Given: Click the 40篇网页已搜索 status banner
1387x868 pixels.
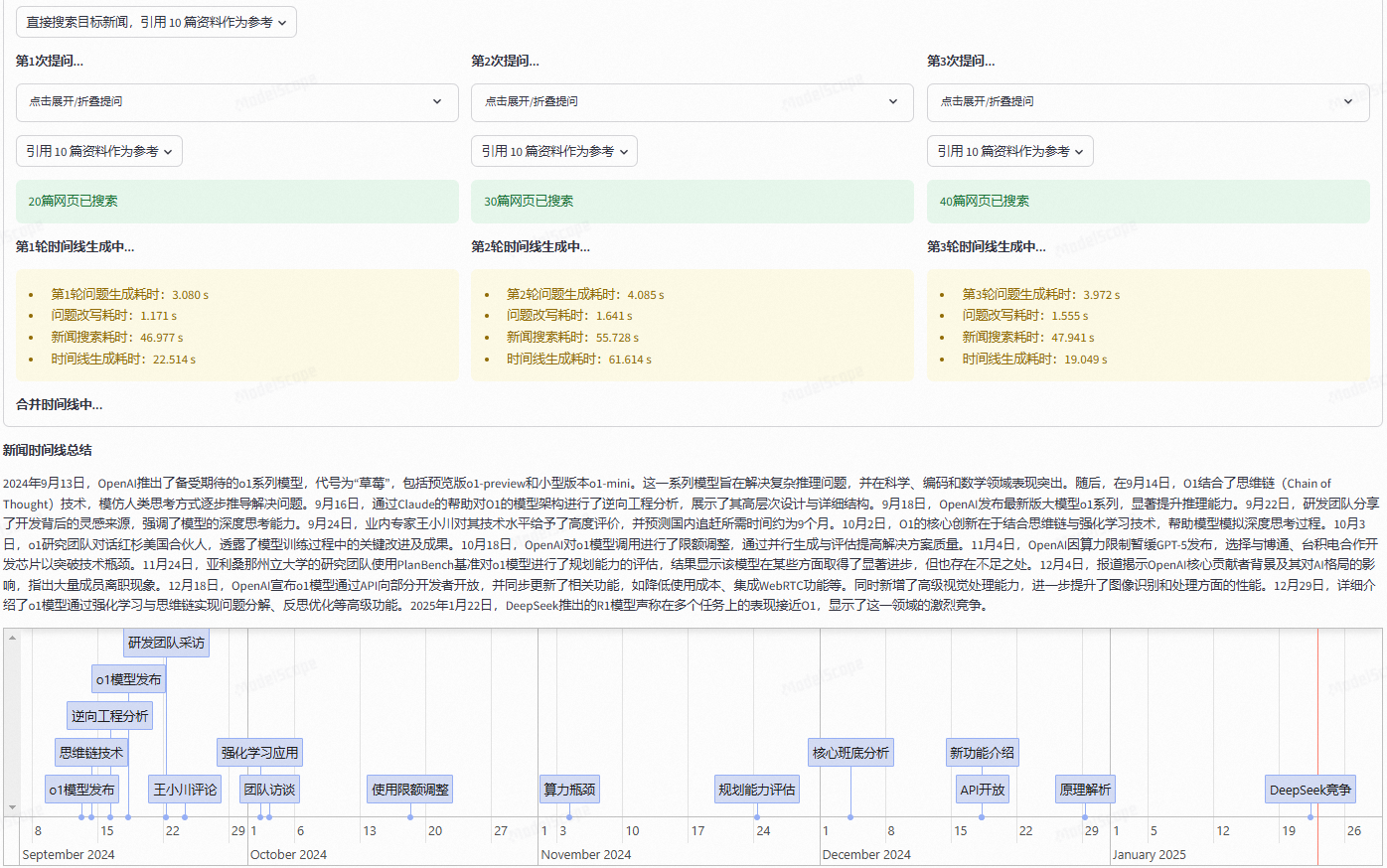Looking at the screenshot, I should tap(1149, 202).
